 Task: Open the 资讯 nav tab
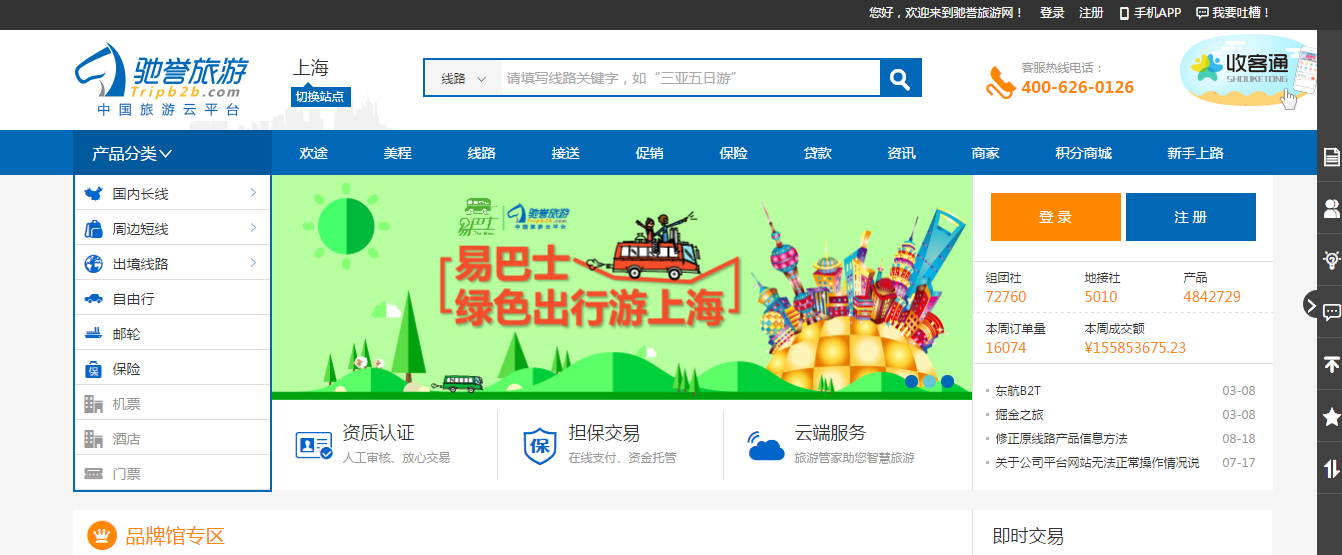902,153
